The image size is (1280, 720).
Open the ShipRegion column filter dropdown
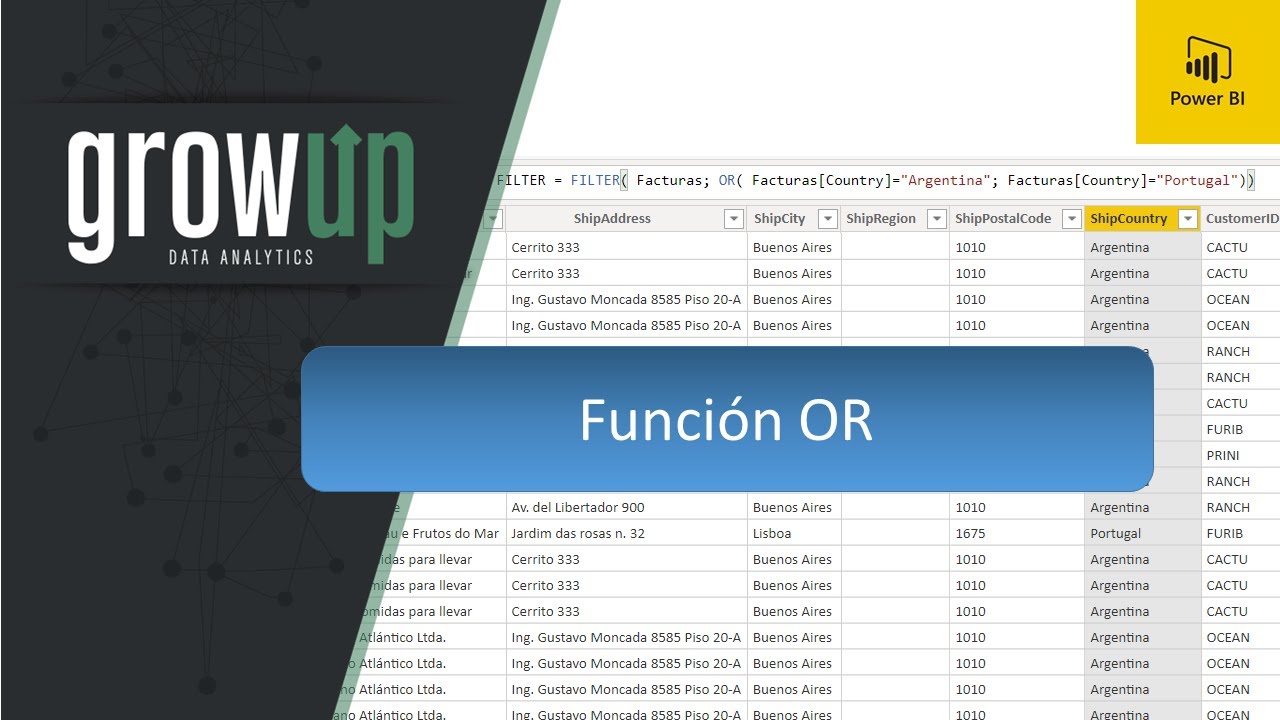pyautogui.click(x=937, y=219)
